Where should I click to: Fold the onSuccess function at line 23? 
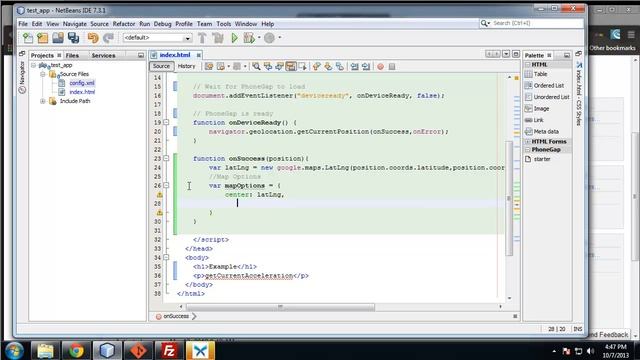click(x=166, y=158)
